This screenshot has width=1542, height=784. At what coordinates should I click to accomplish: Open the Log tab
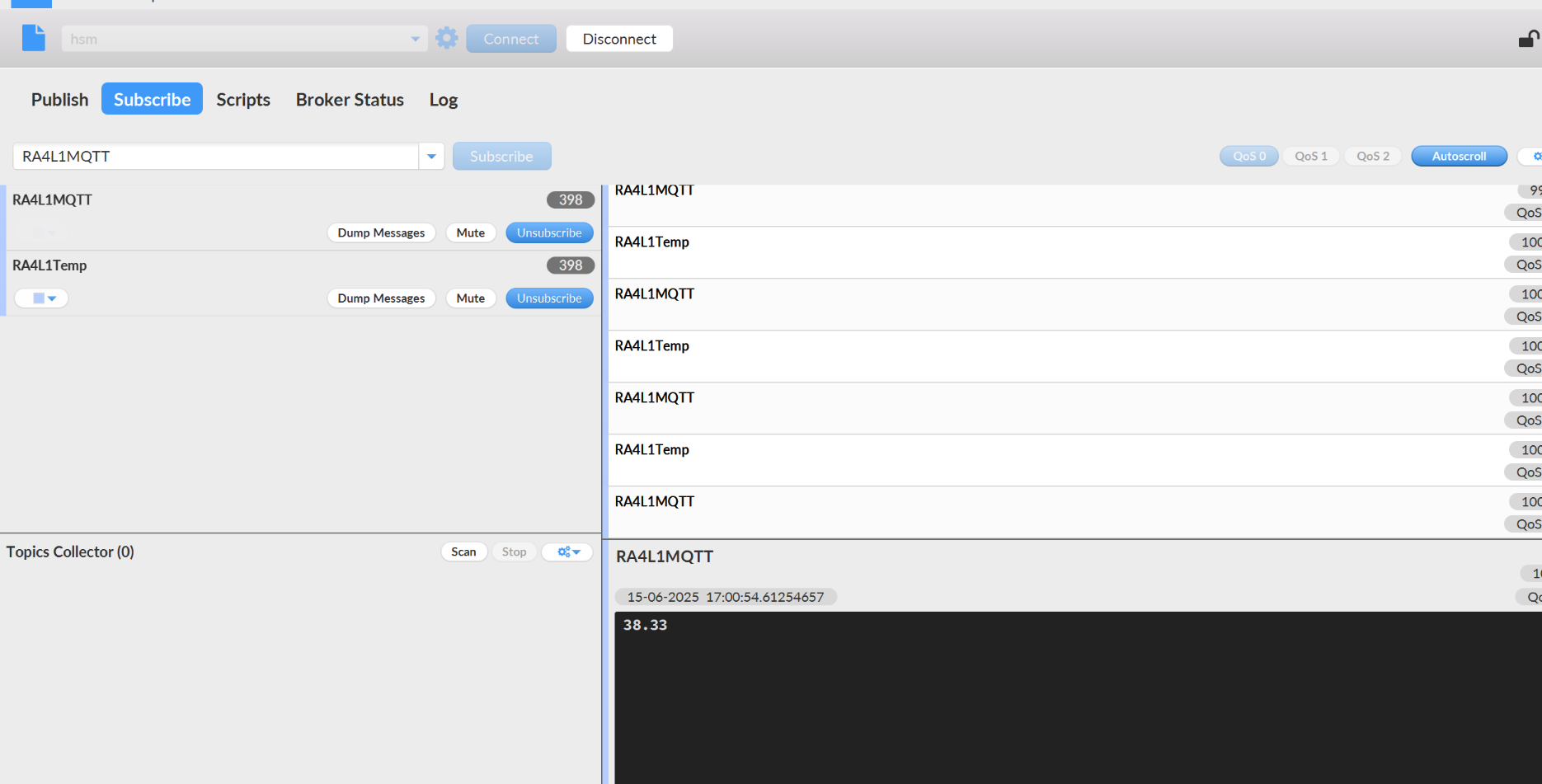point(443,100)
